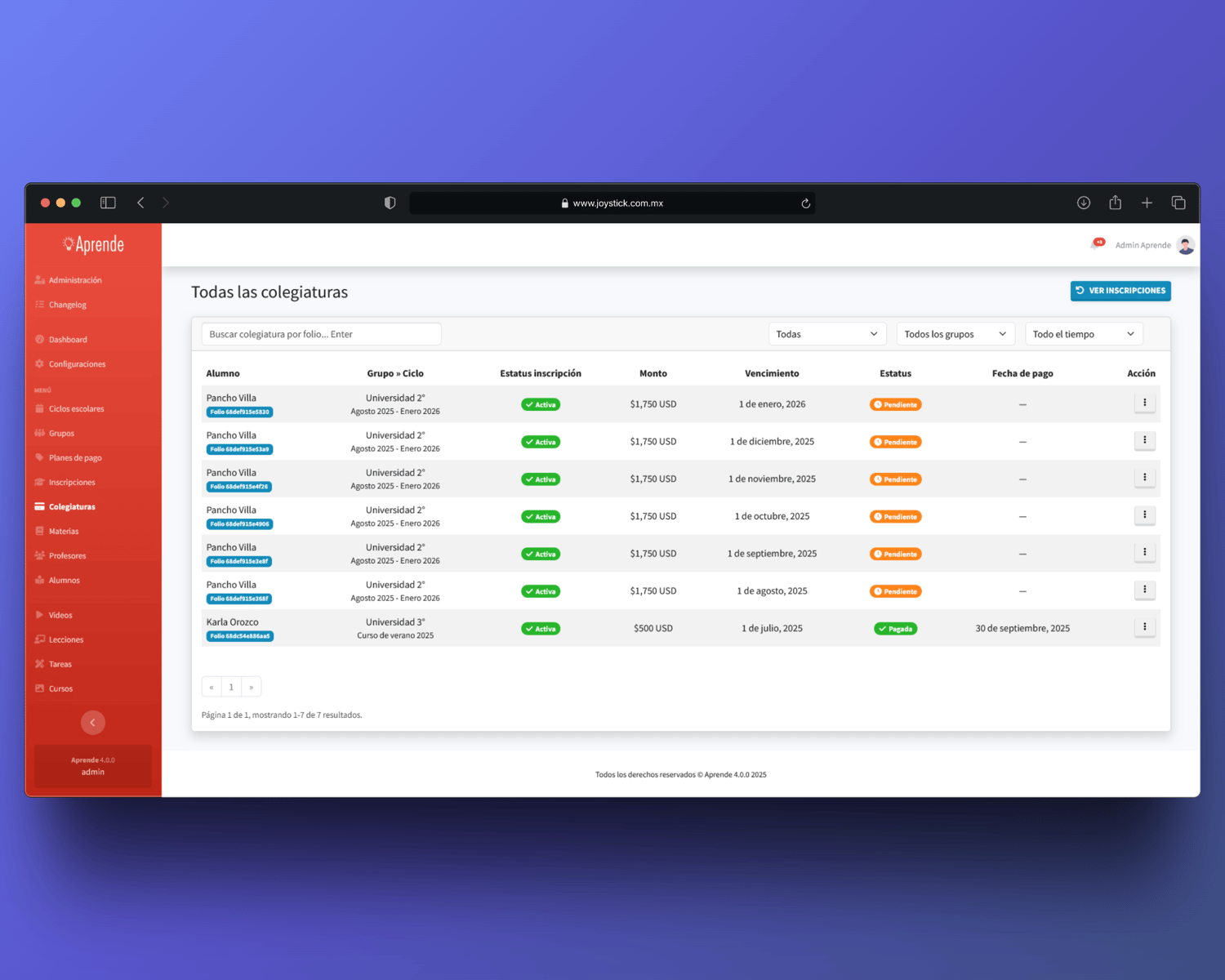Open the notifications bell icon
This screenshot has width=1225, height=980.
[x=1097, y=244]
